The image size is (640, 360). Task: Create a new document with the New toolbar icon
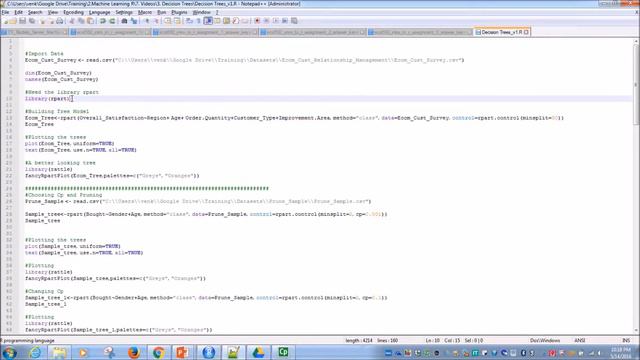click(5, 21)
